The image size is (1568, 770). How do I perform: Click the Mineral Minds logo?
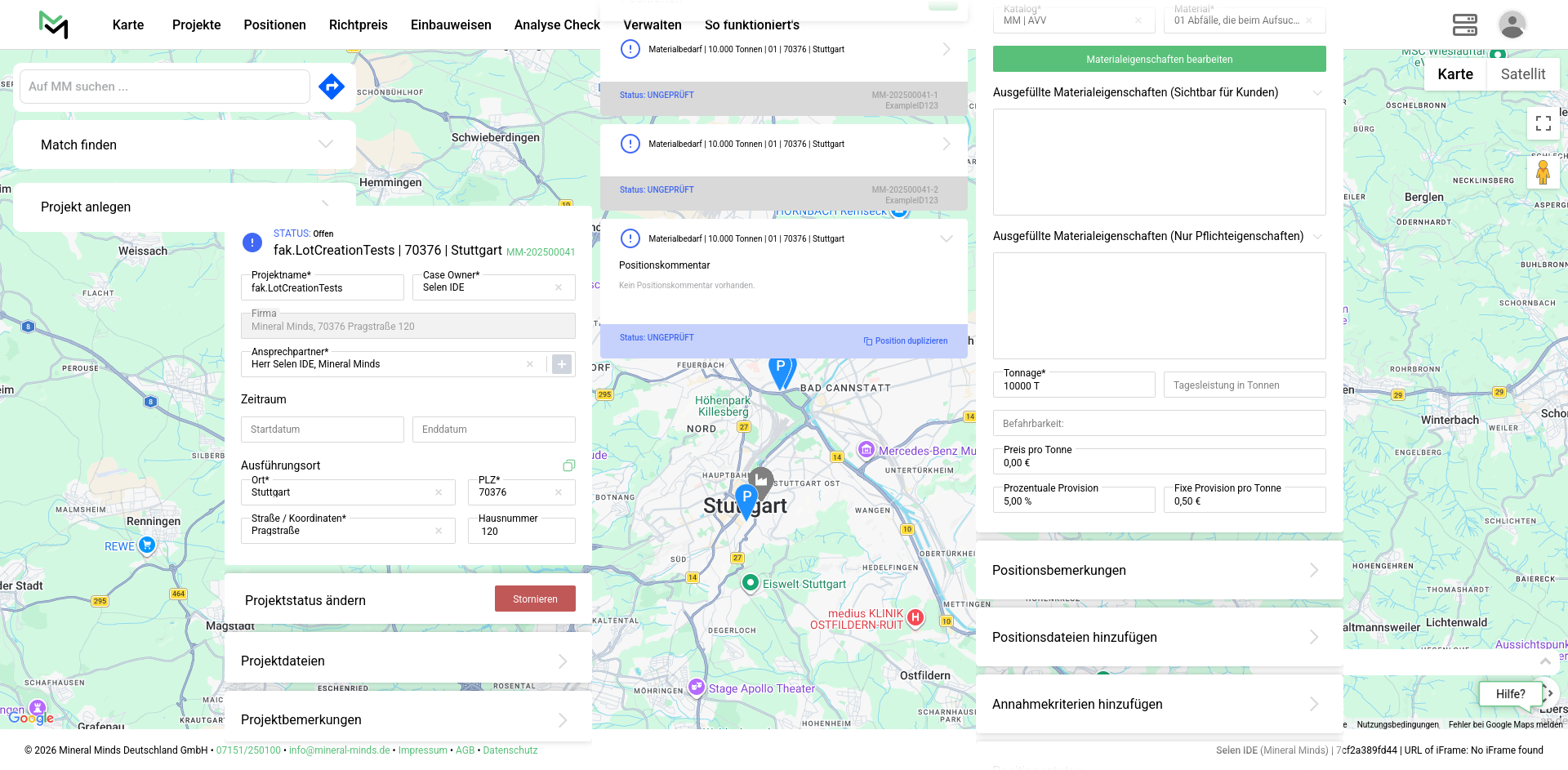[x=53, y=24]
